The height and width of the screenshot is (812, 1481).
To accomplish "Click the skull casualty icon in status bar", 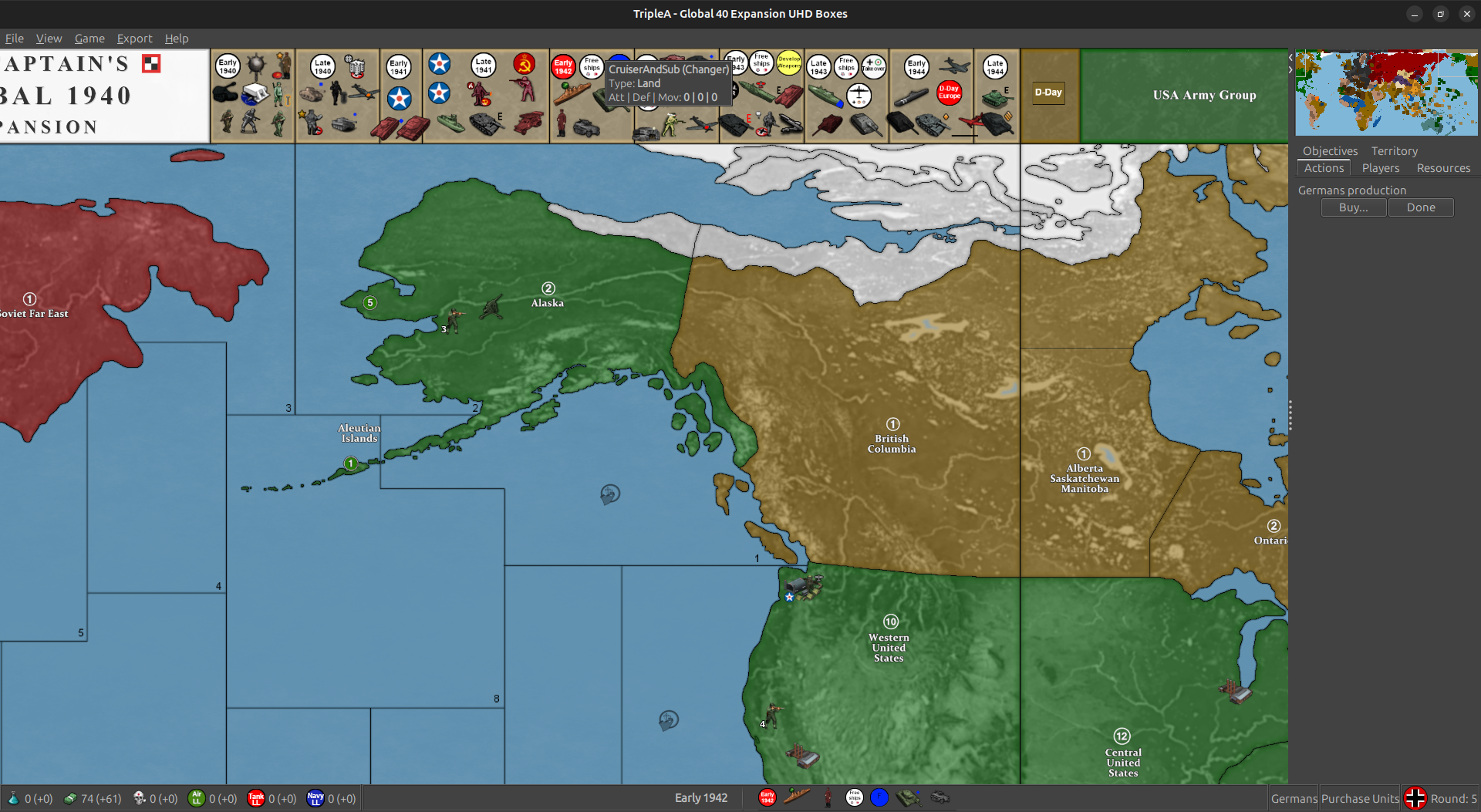I will (140, 798).
